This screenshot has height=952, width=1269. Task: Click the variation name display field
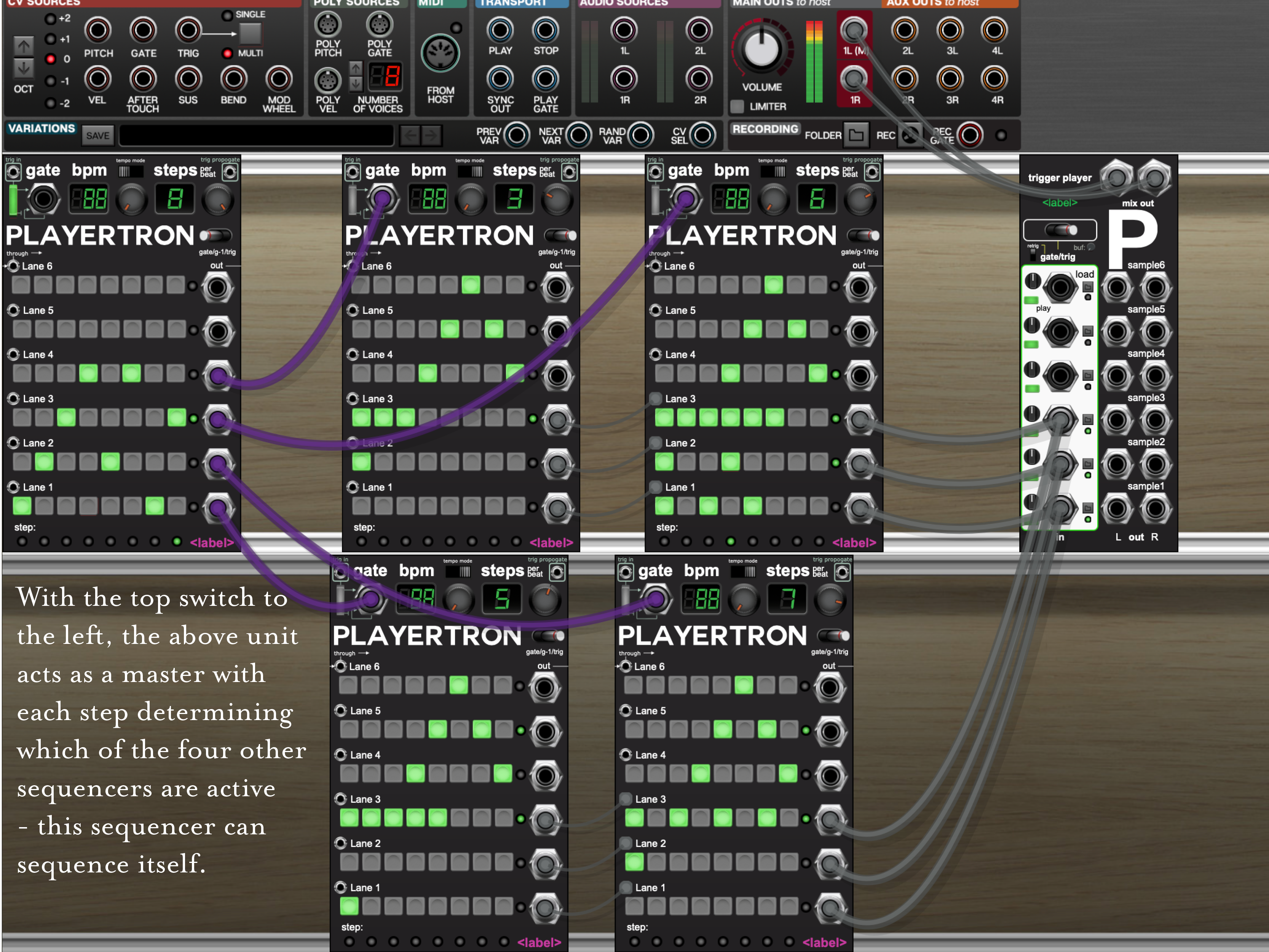point(257,136)
